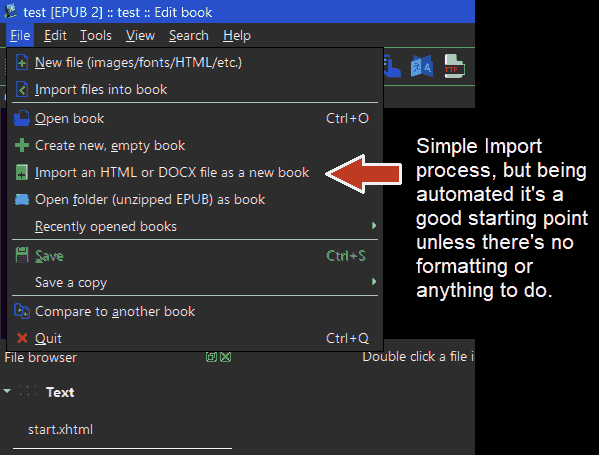599x455 pixels.
Task: Click the Ctrl+S shortcut label
Action: click(x=346, y=256)
